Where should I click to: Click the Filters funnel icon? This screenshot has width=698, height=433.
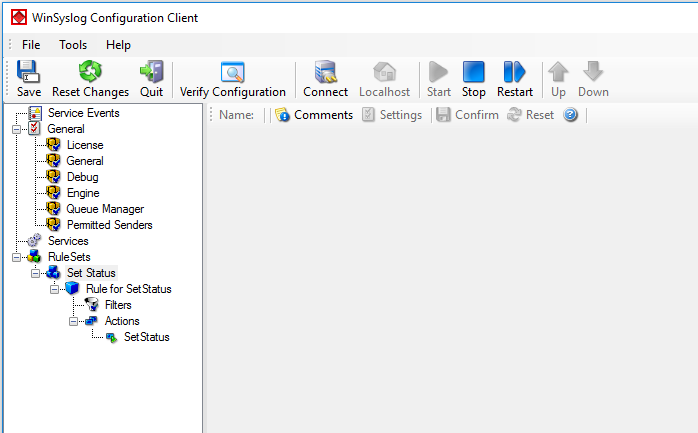pyautogui.click(x=92, y=305)
